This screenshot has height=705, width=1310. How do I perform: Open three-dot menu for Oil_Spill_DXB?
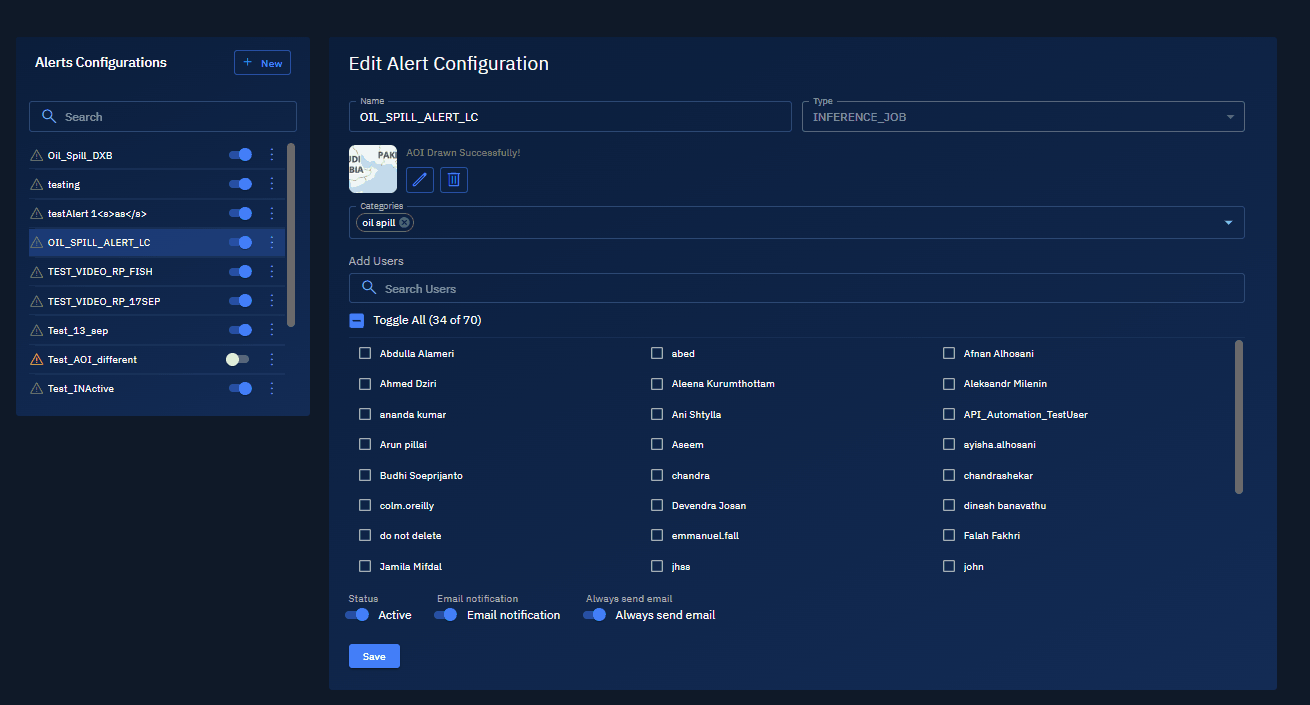pyautogui.click(x=271, y=155)
